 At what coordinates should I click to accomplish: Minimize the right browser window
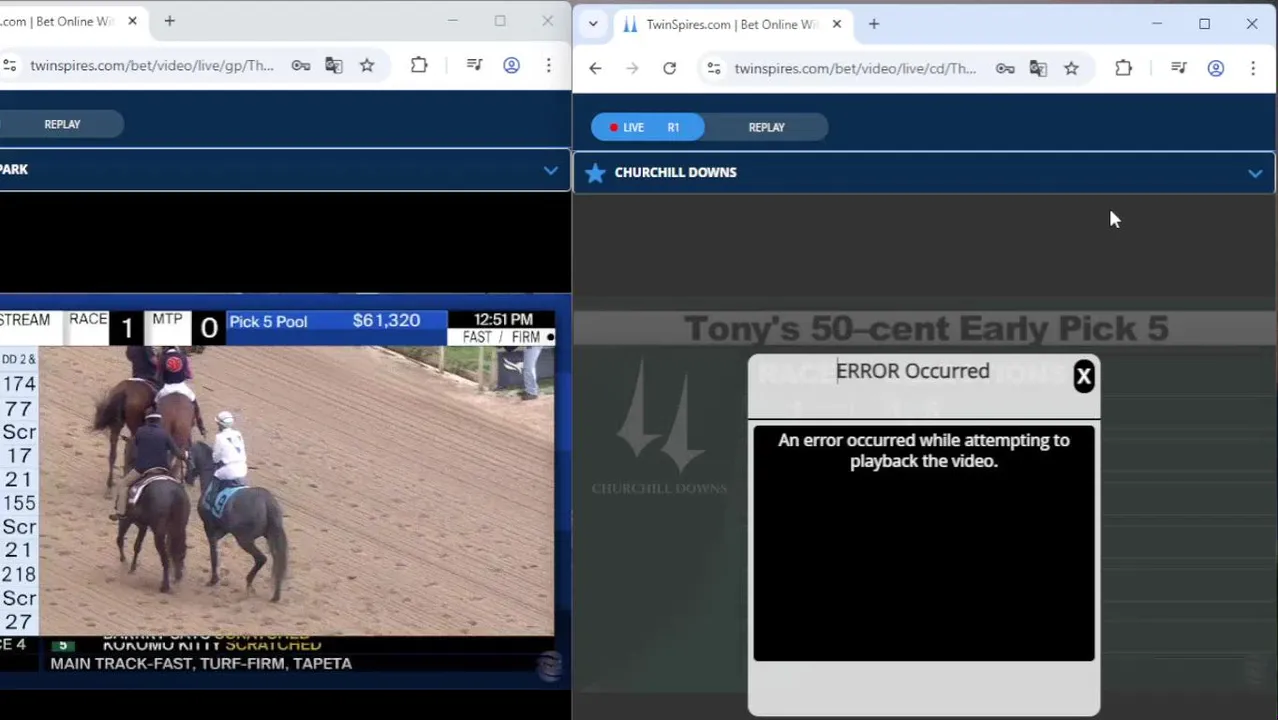coord(1157,23)
